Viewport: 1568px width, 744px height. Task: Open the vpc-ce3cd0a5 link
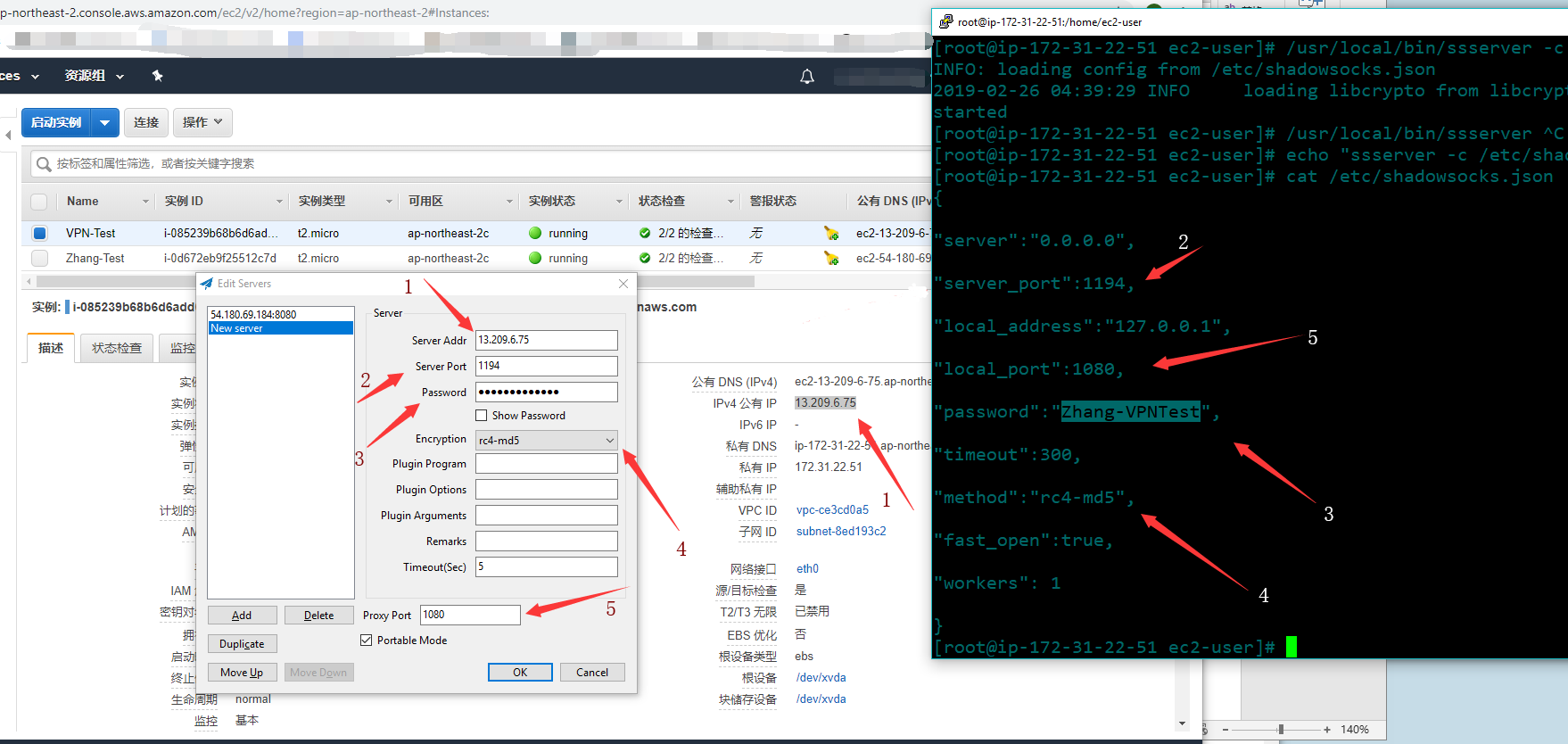(832, 510)
